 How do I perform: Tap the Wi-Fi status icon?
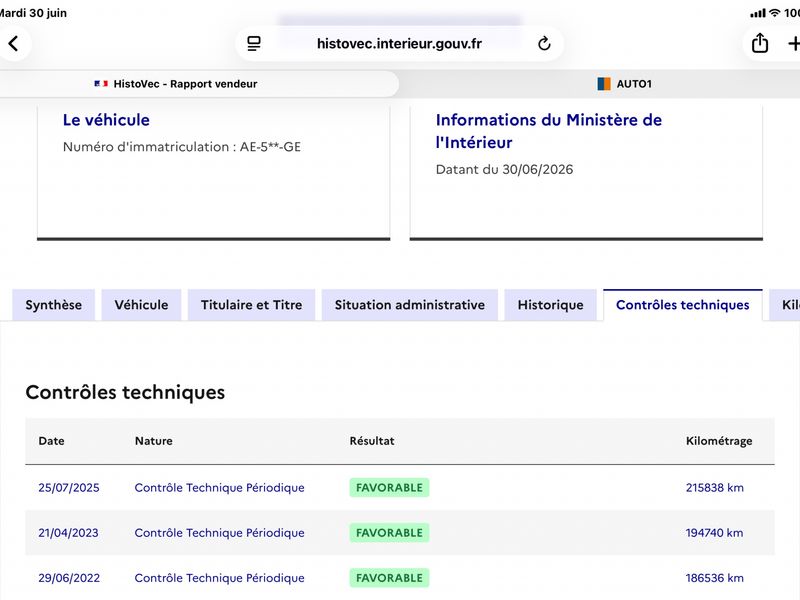click(x=775, y=13)
